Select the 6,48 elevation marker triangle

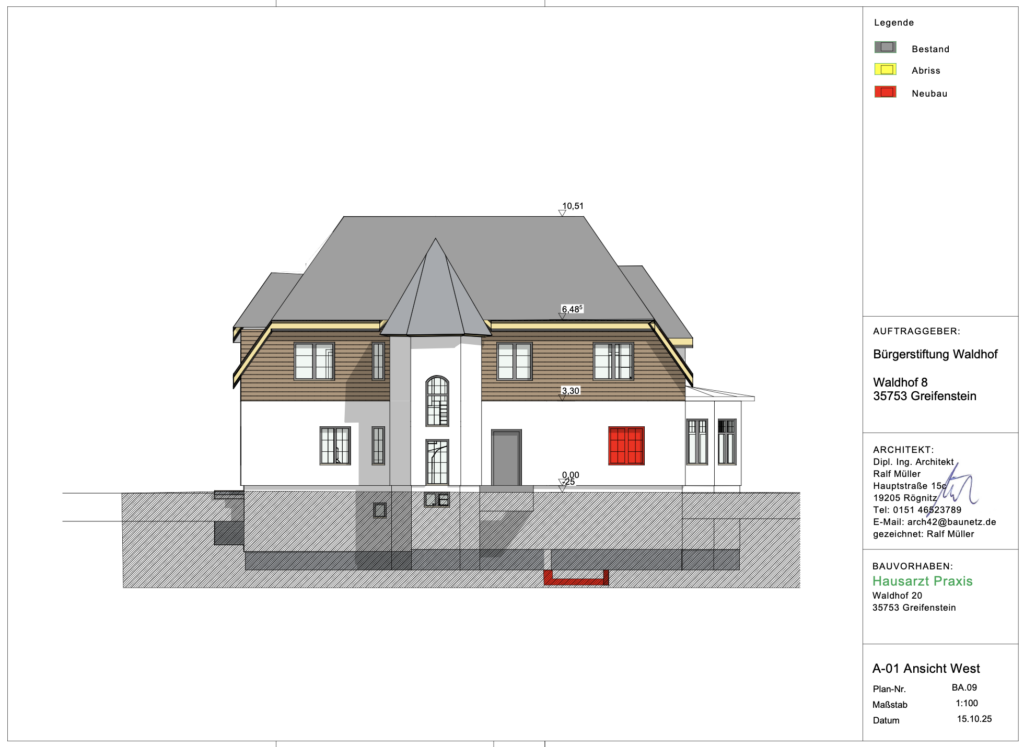point(563,315)
